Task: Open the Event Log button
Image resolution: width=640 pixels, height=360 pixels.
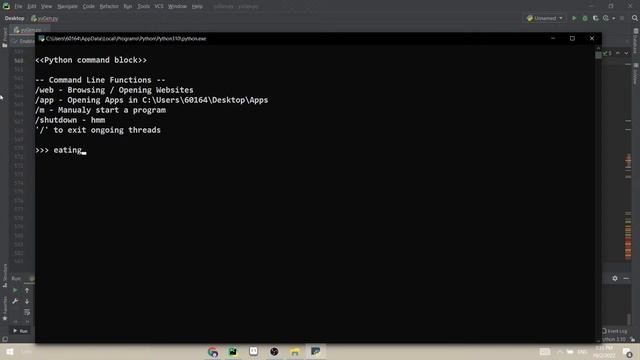Action: tap(615, 331)
